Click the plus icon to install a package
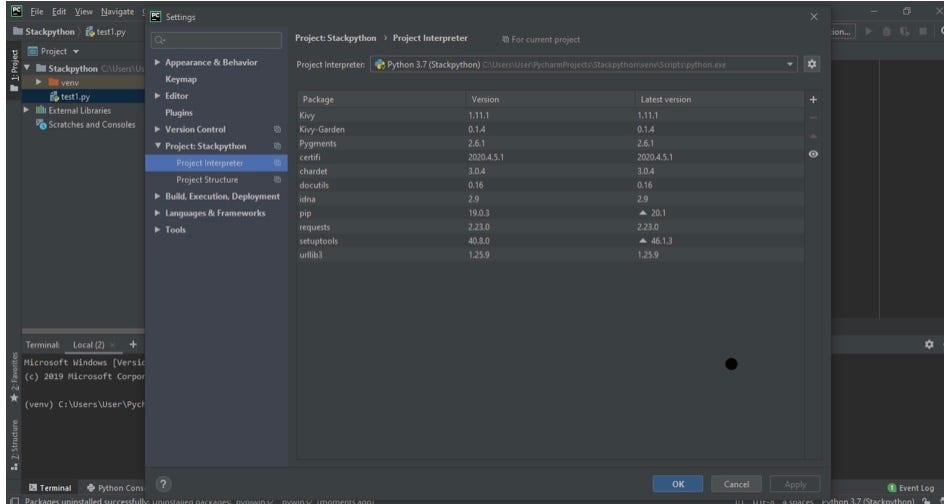 [x=813, y=99]
